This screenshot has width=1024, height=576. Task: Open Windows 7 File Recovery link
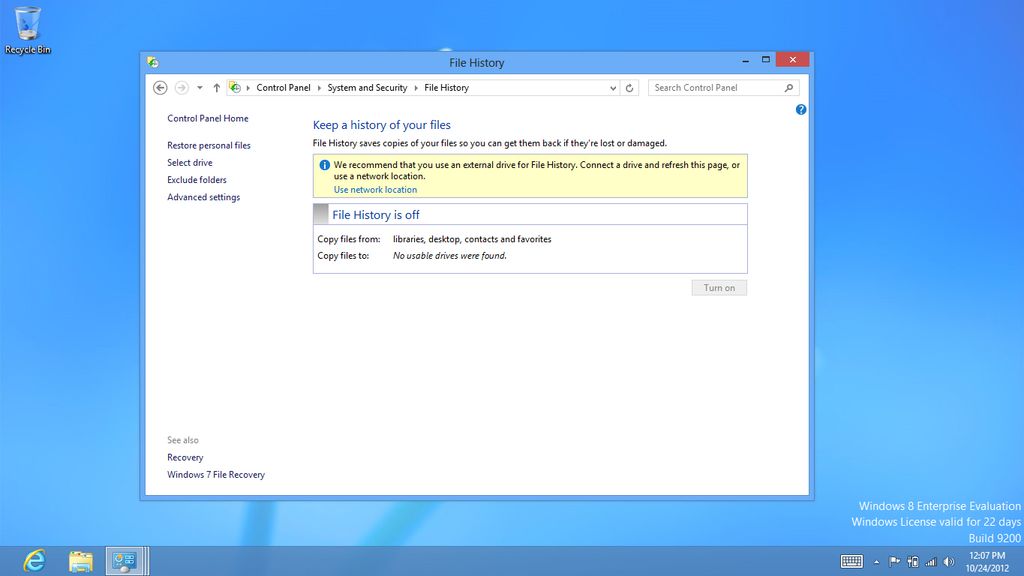click(216, 474)
